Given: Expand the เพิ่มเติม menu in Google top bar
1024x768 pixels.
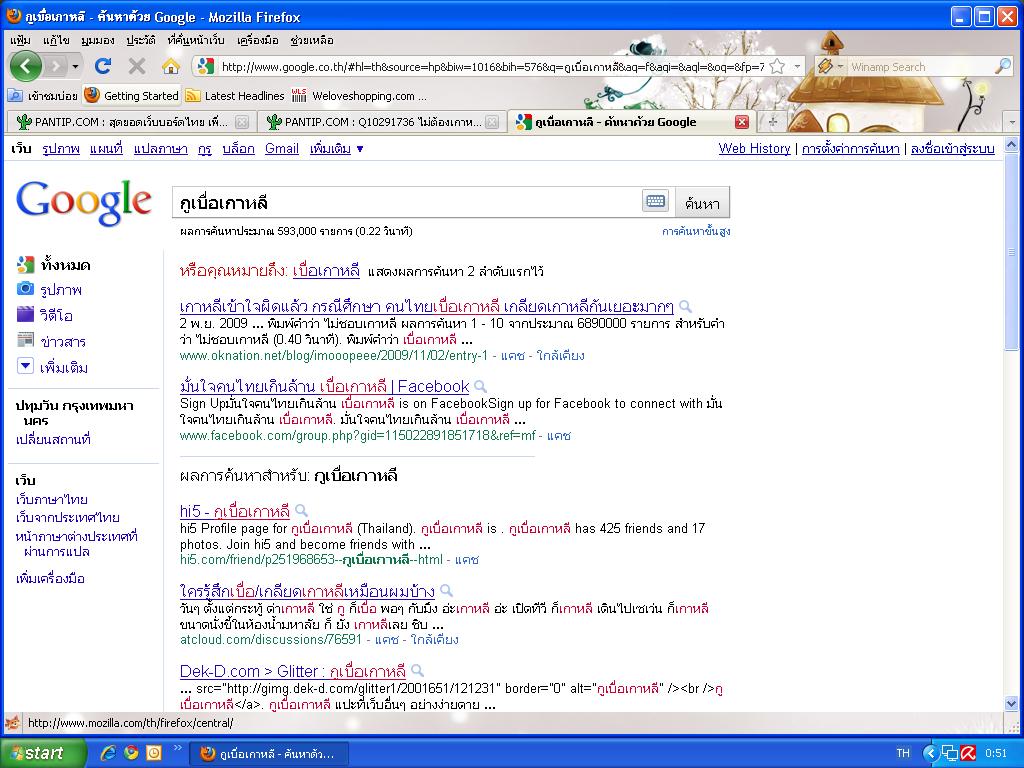Looking at the screenshot, I should pyautogui.click(x=336, y=149).
